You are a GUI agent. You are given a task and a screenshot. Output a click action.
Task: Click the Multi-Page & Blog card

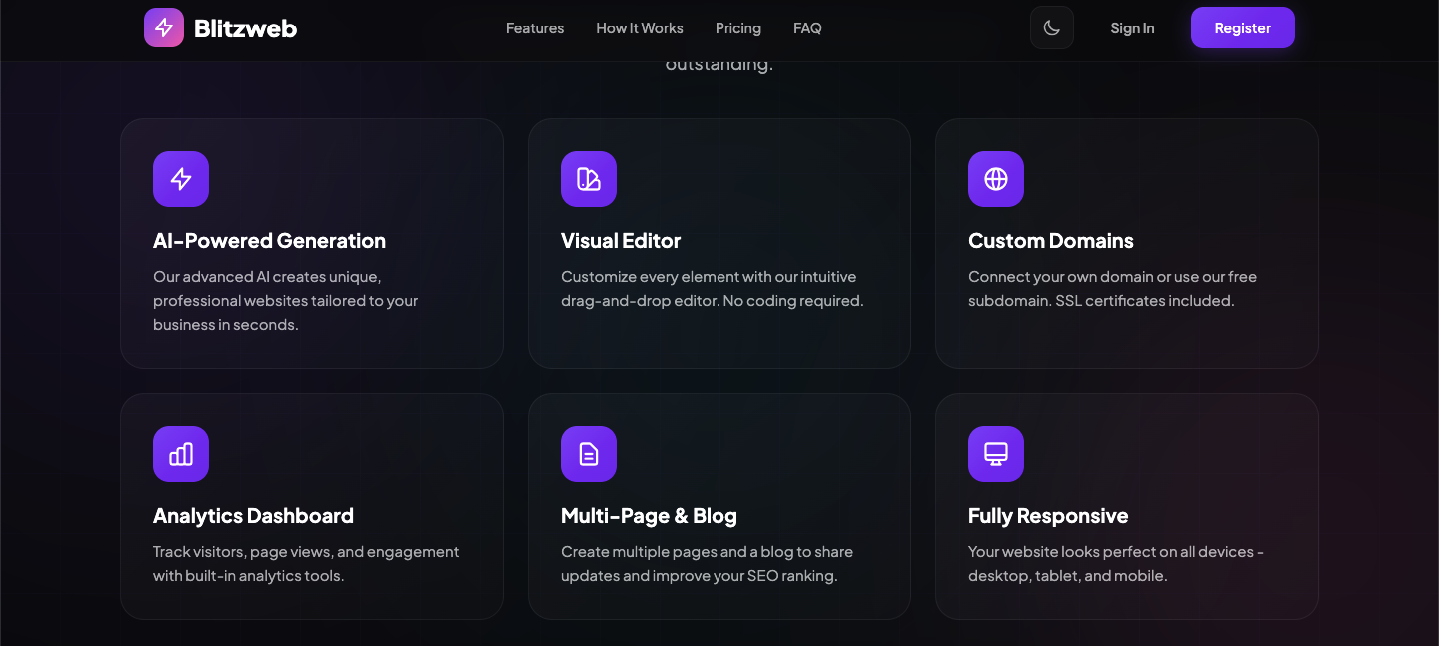coord(719,506)
